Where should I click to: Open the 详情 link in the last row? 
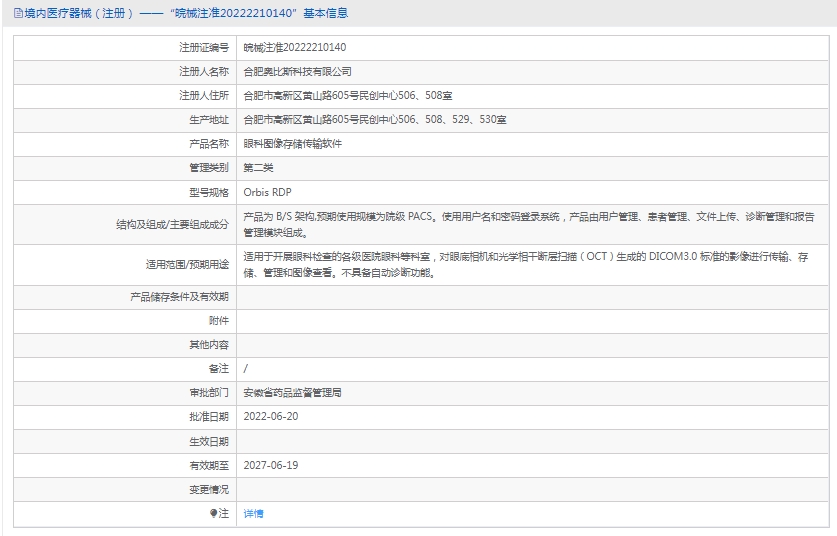253,513
